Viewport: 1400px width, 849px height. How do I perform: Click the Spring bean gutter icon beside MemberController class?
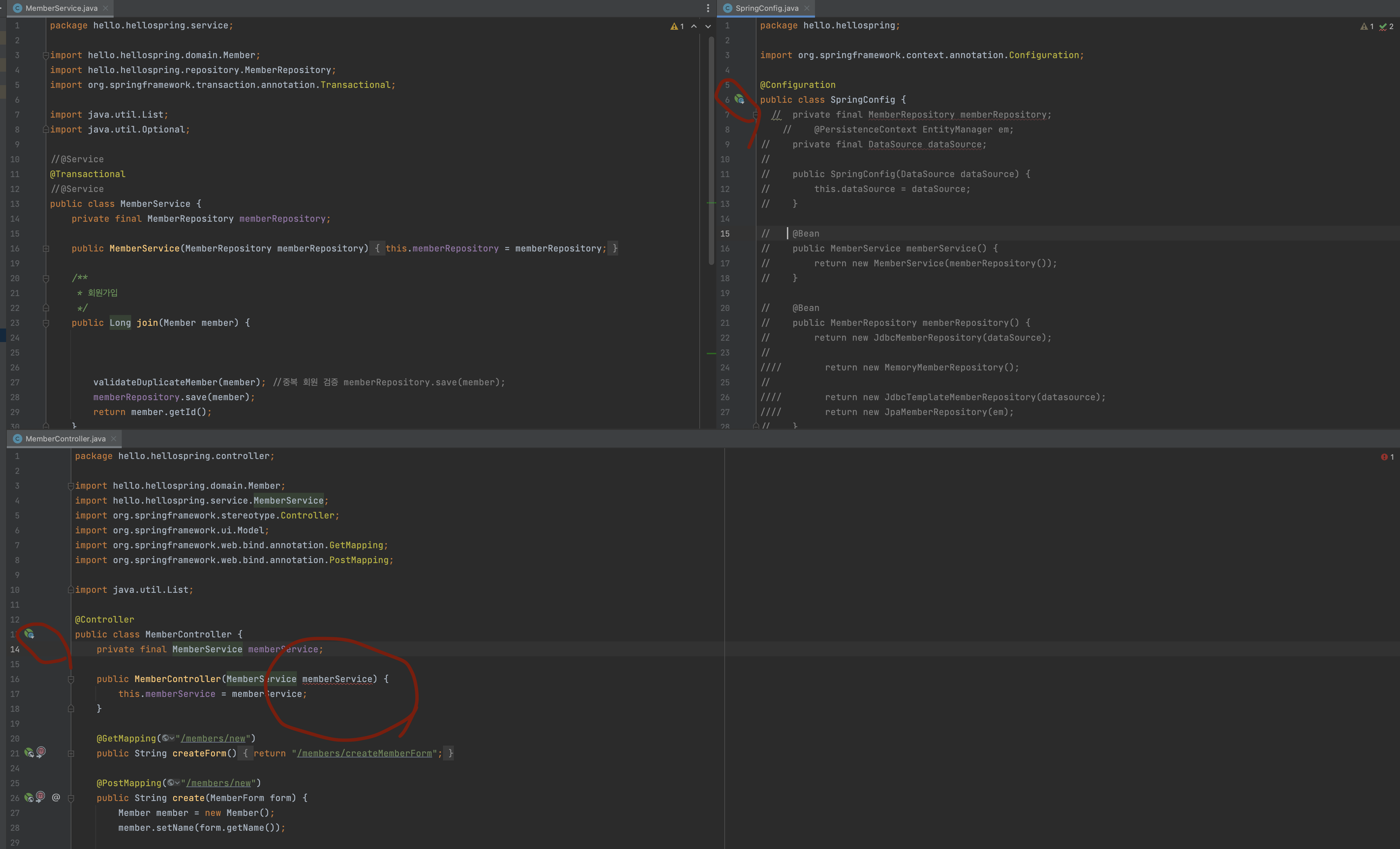click(x=29, y=634)
